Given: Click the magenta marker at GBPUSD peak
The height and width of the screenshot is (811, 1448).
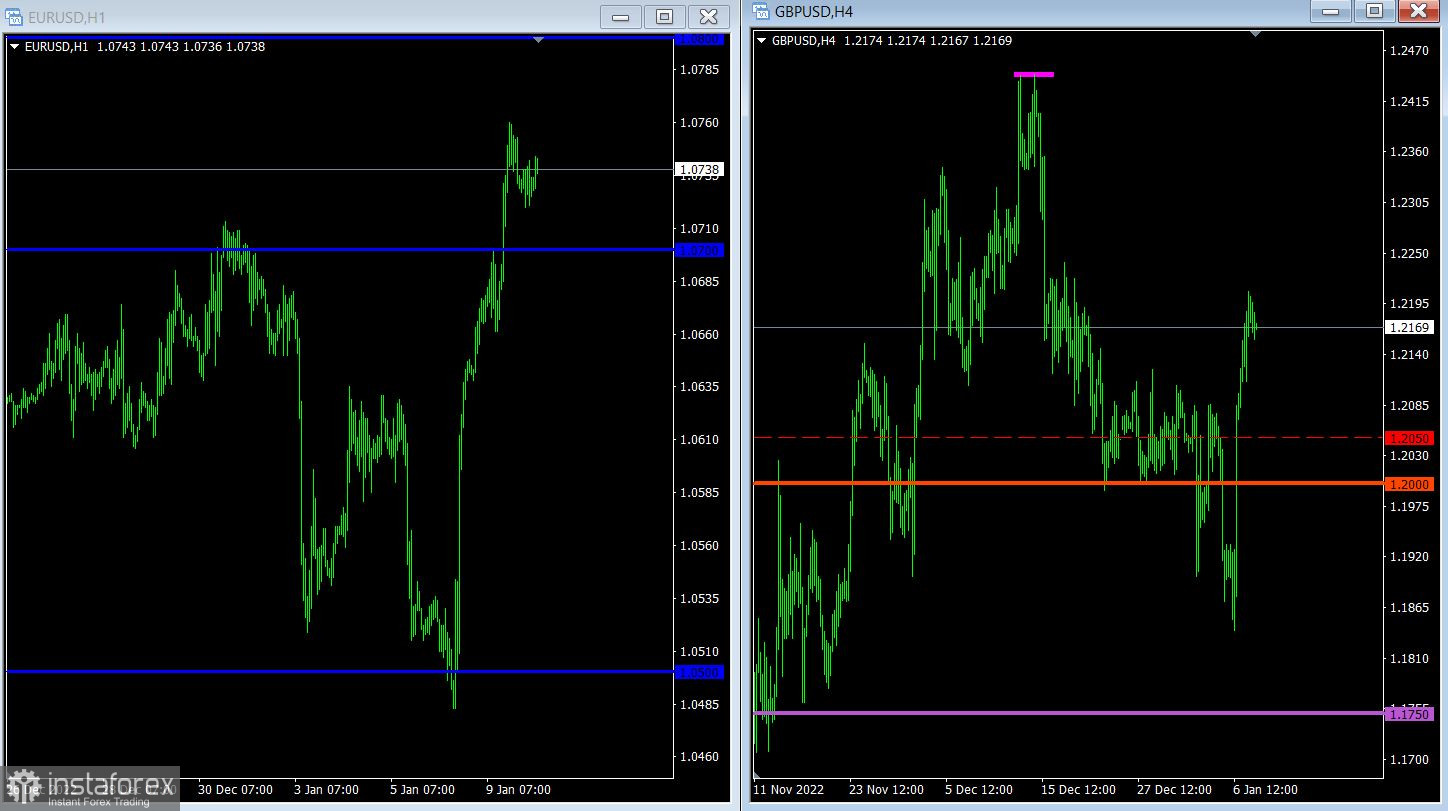Looking at the screenshot, I should point(1033,74).
